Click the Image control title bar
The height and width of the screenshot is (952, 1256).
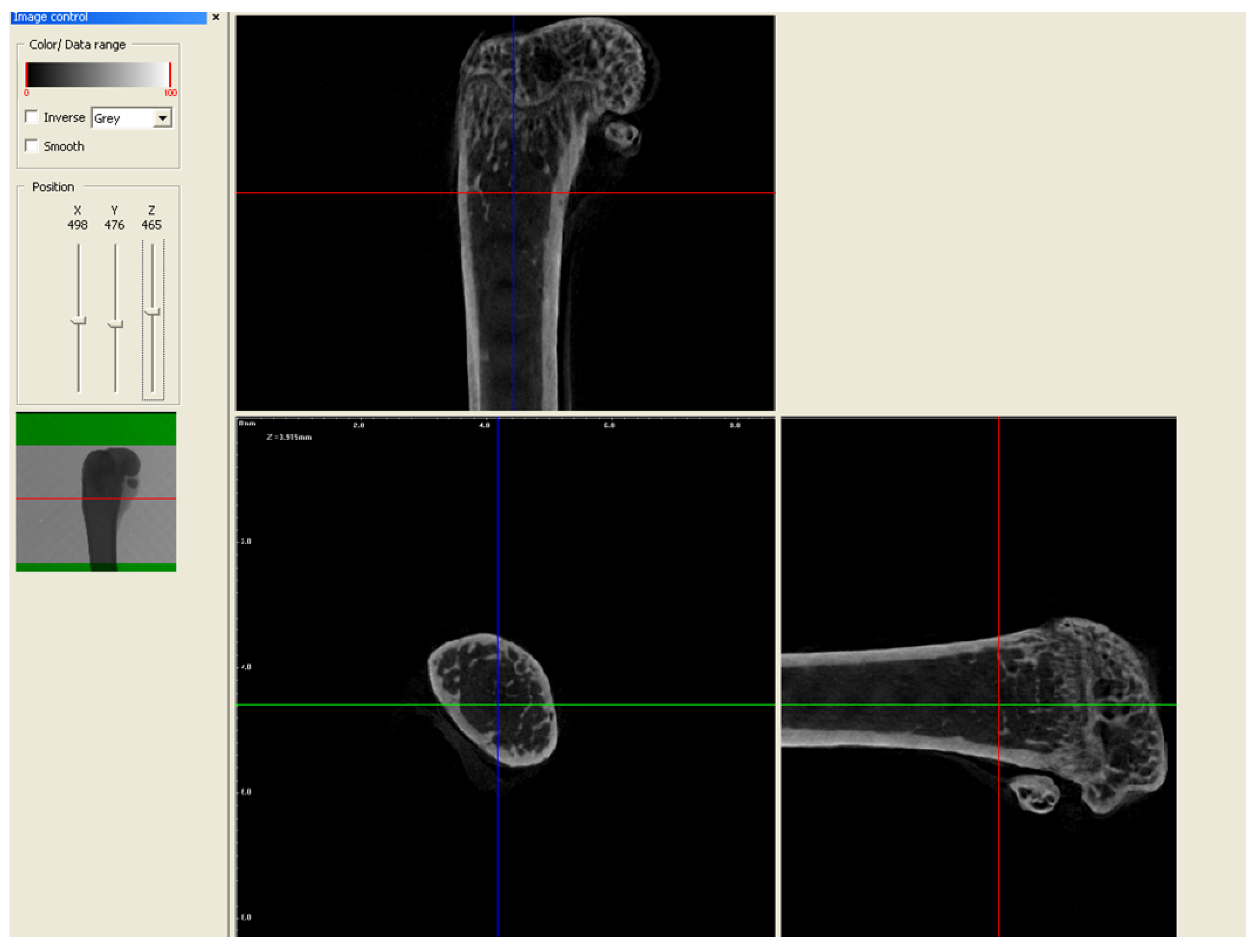pyautogui.click(x=108, y=17)
